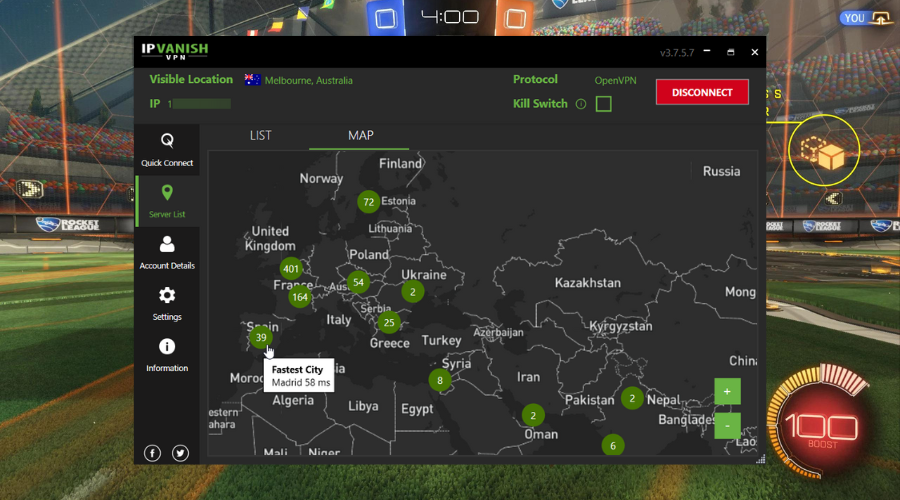Click the 164 server cluster in France
The image size is (900, 500).
pyautogui.click(x=300, y=296)
